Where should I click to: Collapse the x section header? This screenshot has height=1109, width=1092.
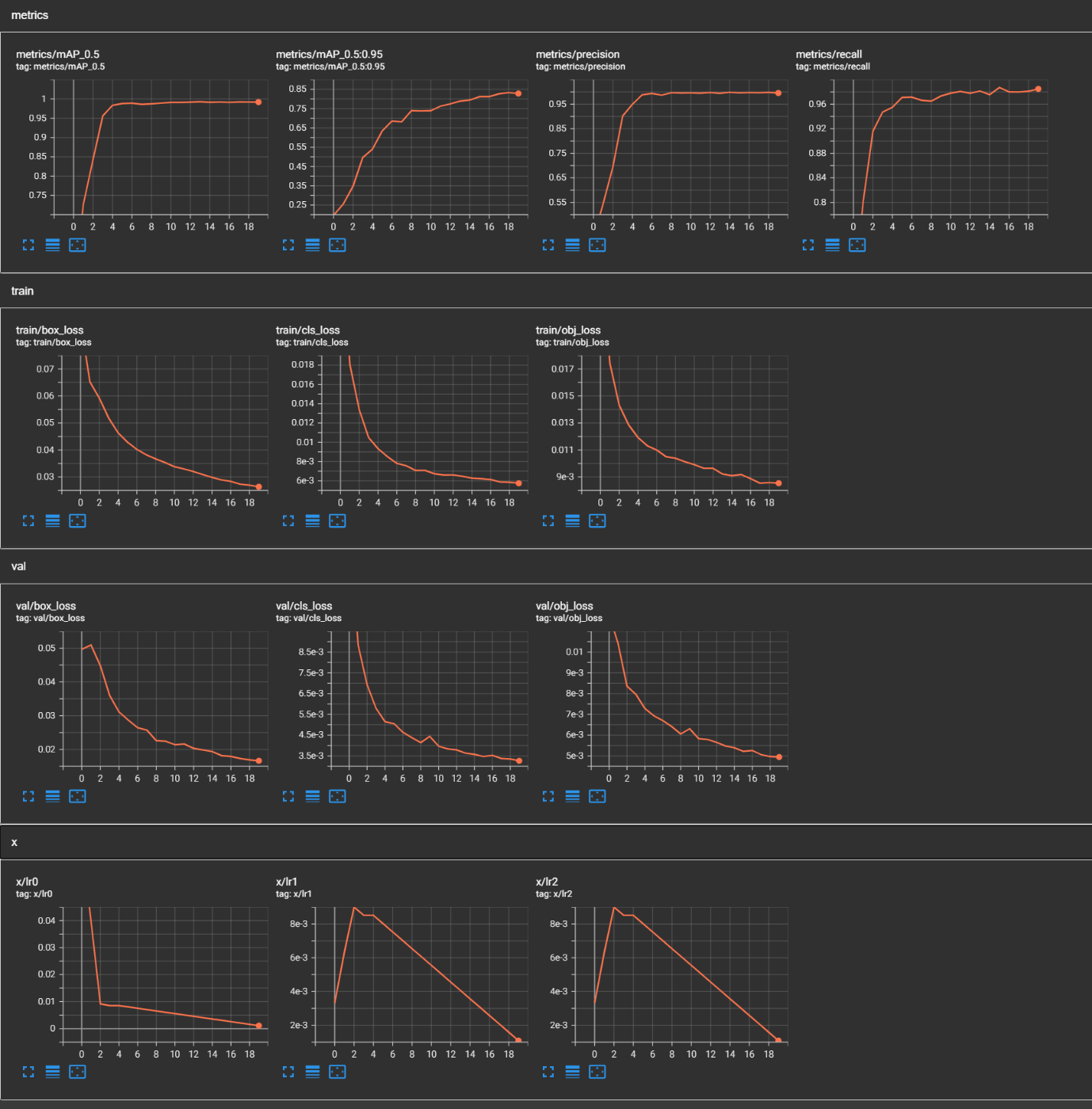(13, 842)
